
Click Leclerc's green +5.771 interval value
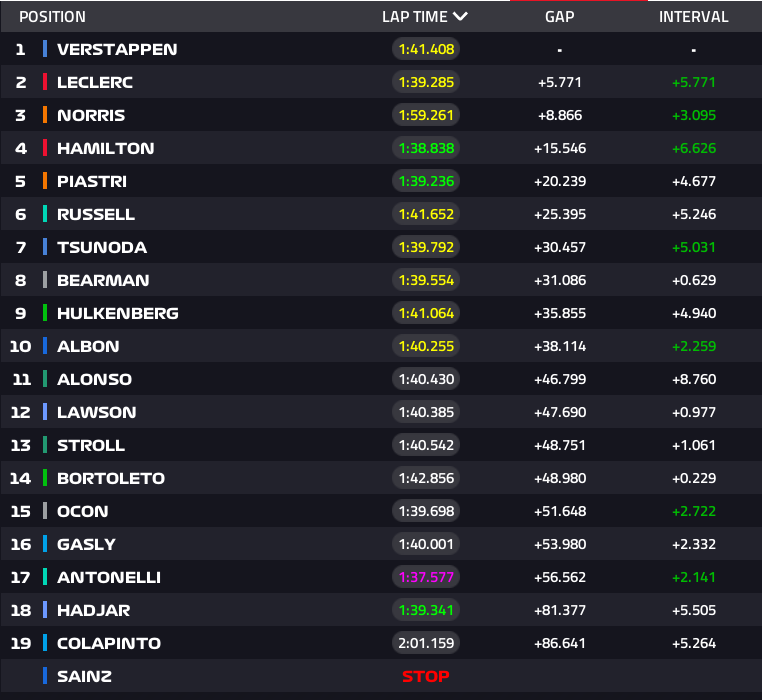coord(693,82)
